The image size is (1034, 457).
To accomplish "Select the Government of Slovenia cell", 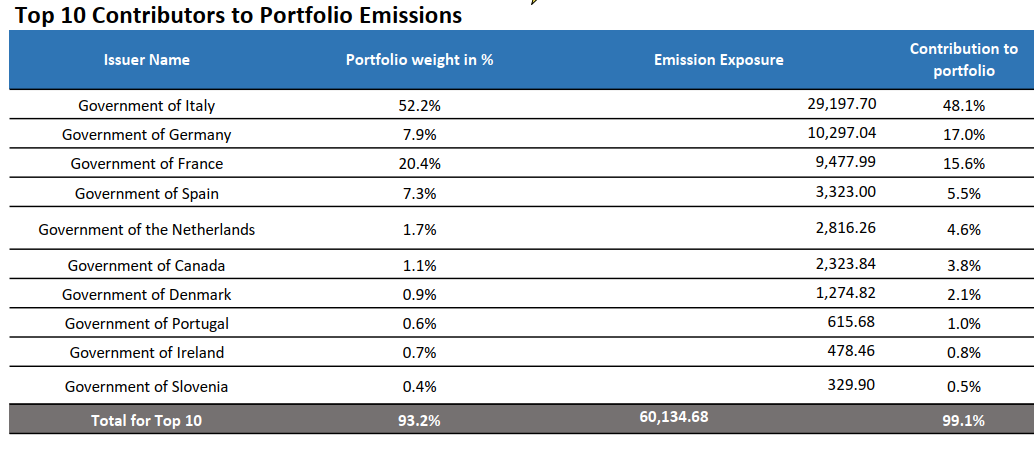I will coord(146,386).
